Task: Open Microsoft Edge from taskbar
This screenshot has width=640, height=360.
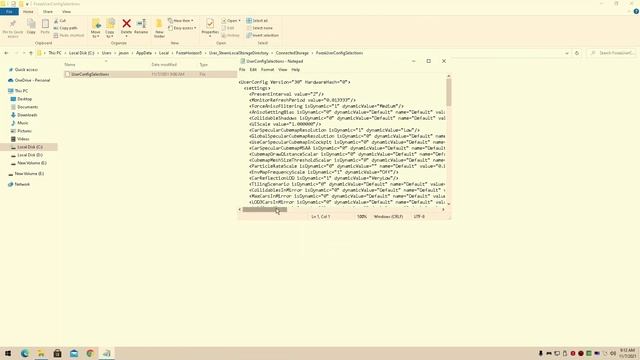Action: pyautogui.click(x=24, y=353)
